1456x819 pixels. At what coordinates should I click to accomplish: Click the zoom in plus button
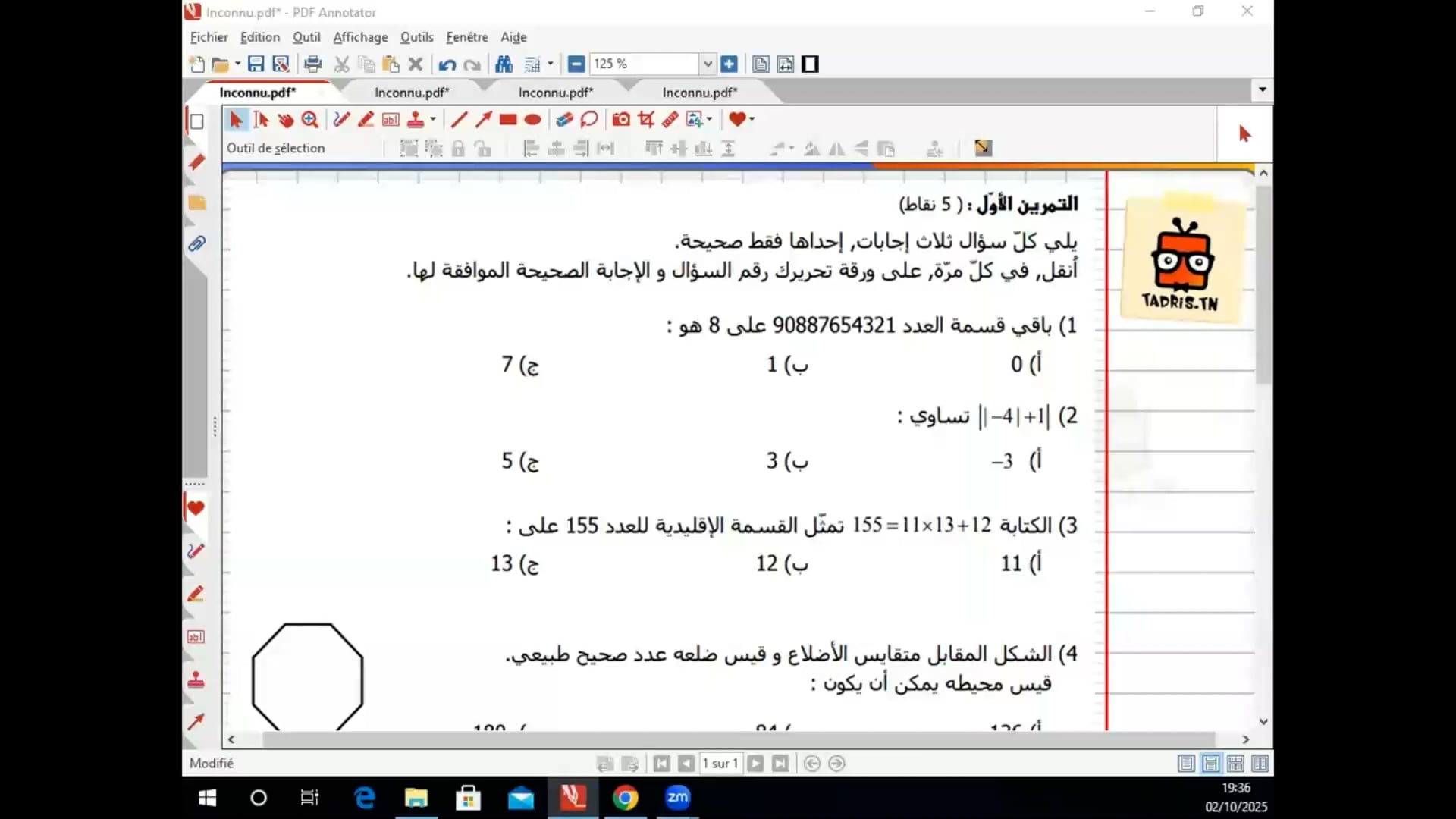pyautogui.click(x=729, y=64)
